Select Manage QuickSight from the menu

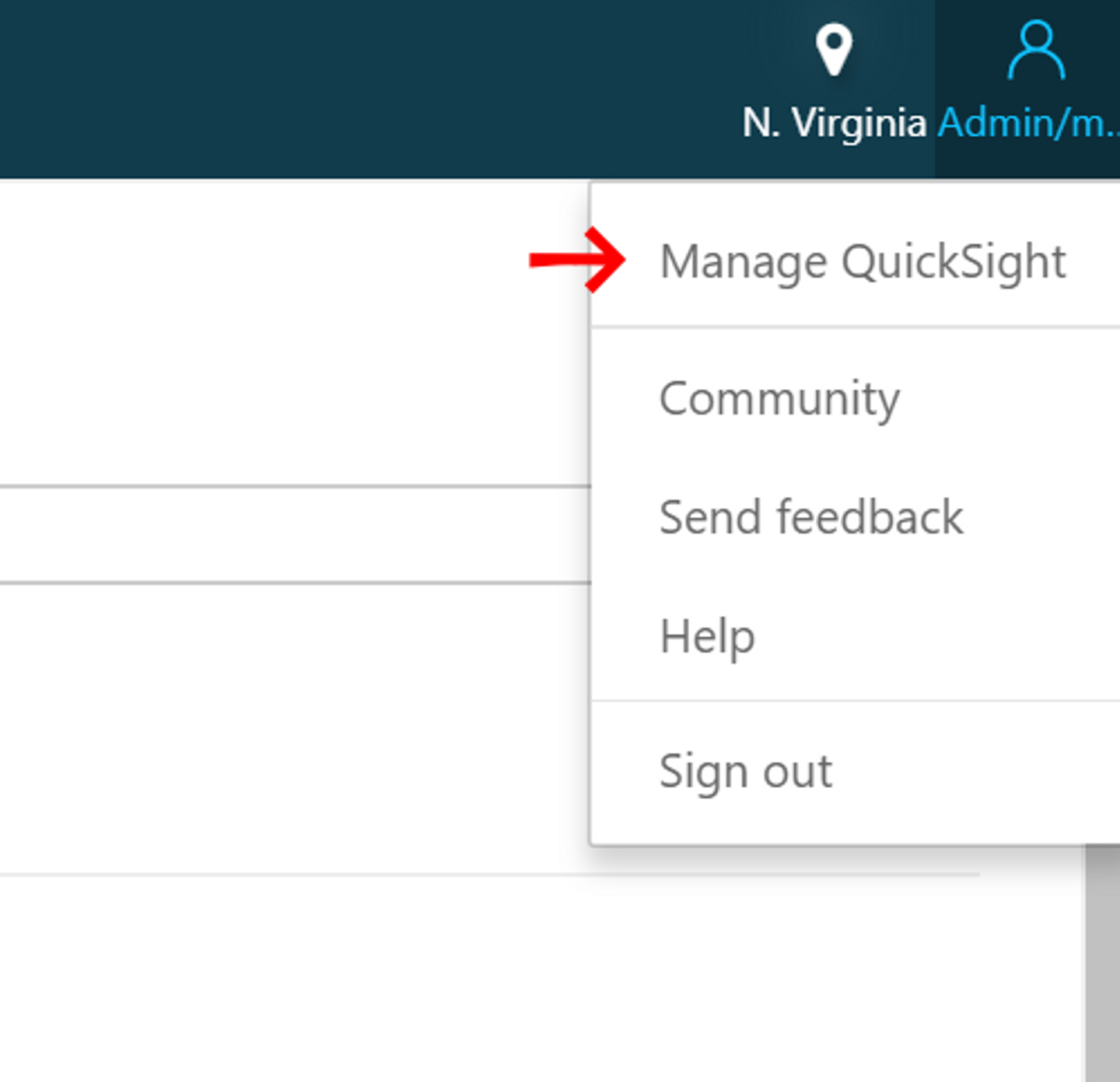tap(862, 262)
